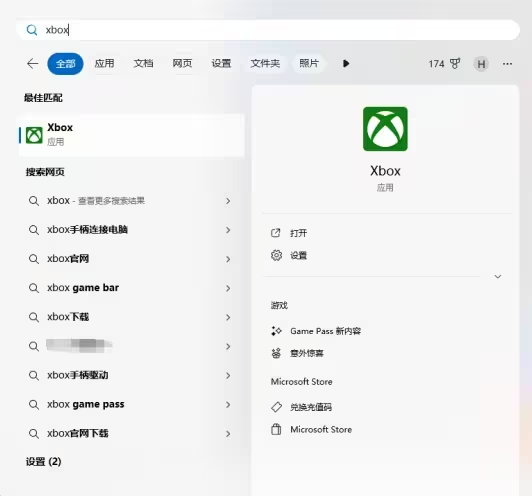The width and height of the screenshot is (532, 496).
Task: Click the shopping bag icon beside Microsoft Store
Action: coord(276,429)
